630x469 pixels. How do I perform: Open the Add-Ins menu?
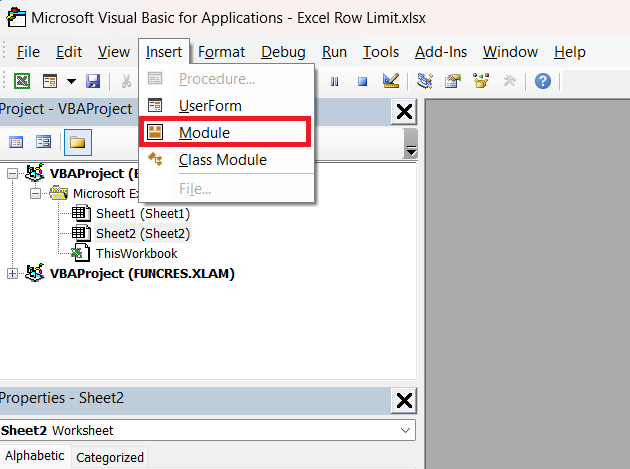tap(441, 52)
